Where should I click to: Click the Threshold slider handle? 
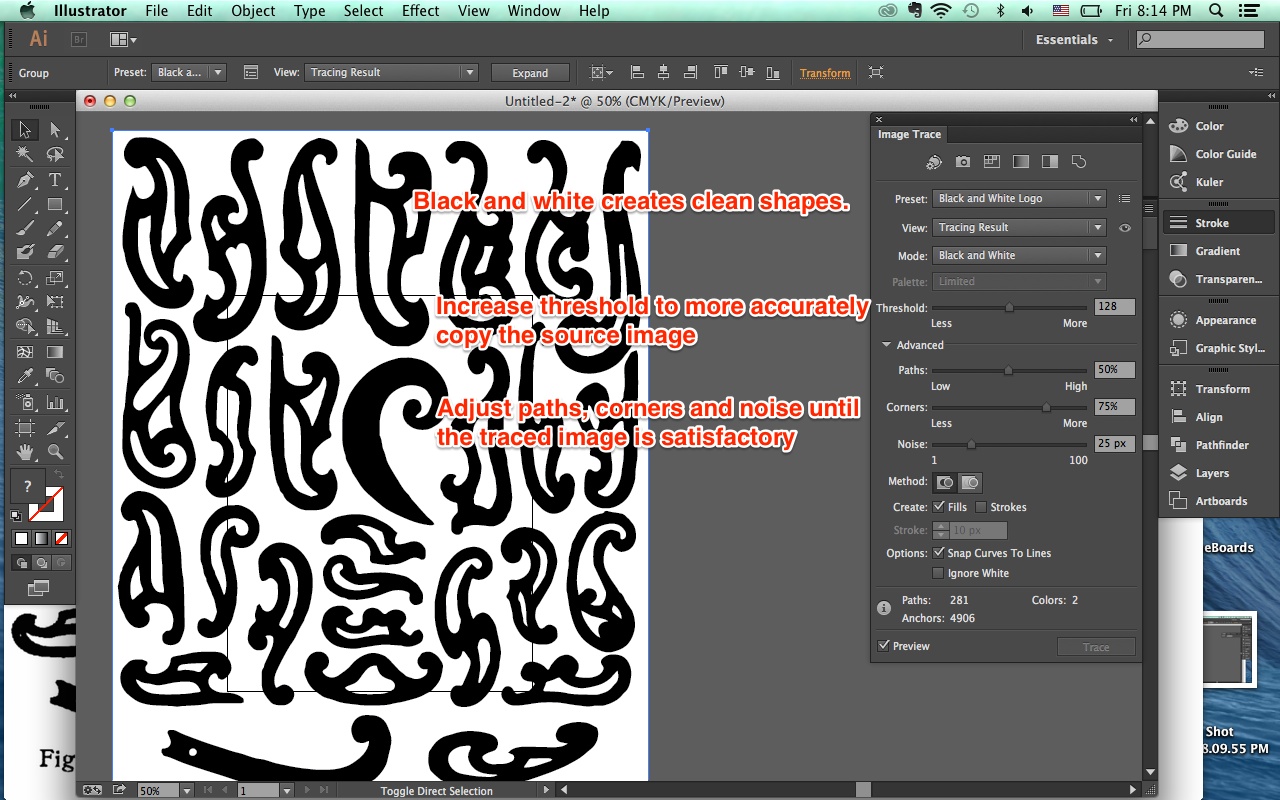(x=1009, y=308)
